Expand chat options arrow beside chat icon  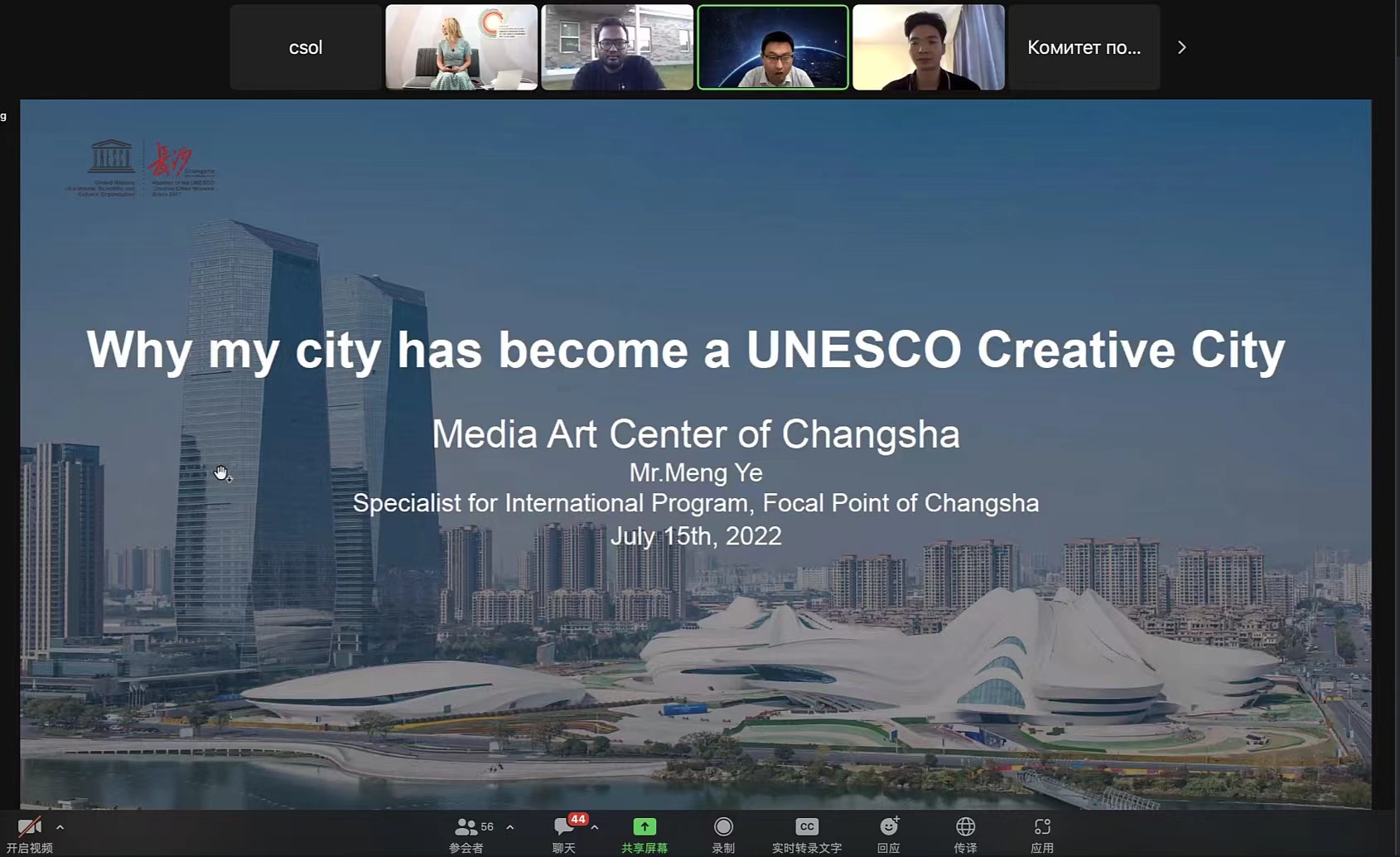595,827
